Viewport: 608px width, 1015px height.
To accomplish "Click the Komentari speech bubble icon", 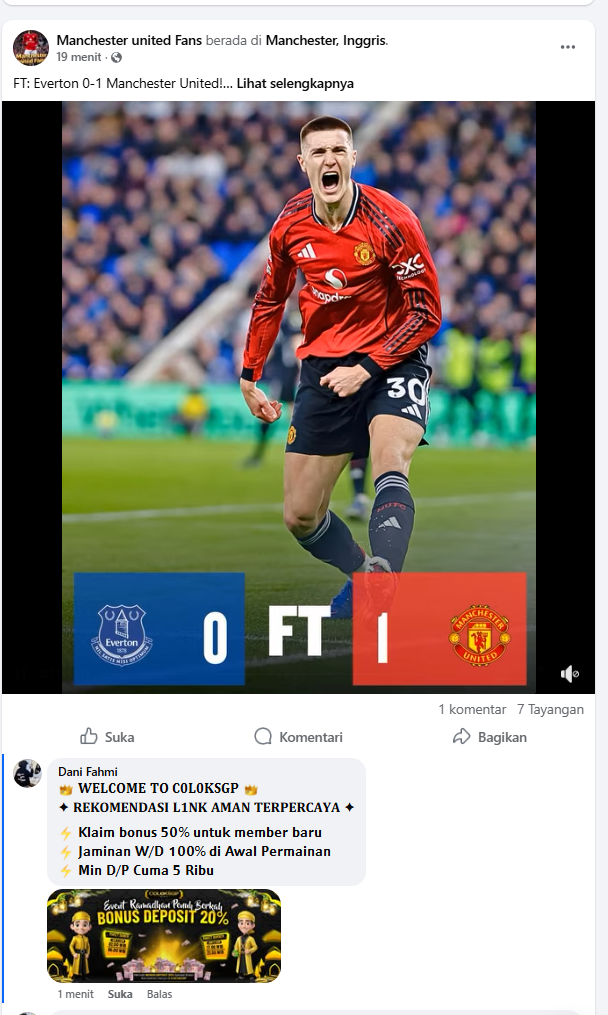I will (263, 737).
